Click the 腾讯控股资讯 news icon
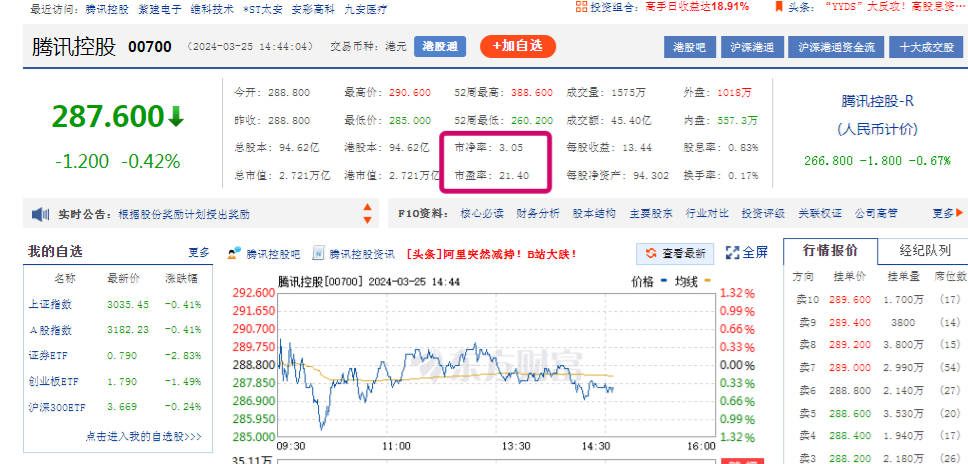 click(x=319, y=253)
